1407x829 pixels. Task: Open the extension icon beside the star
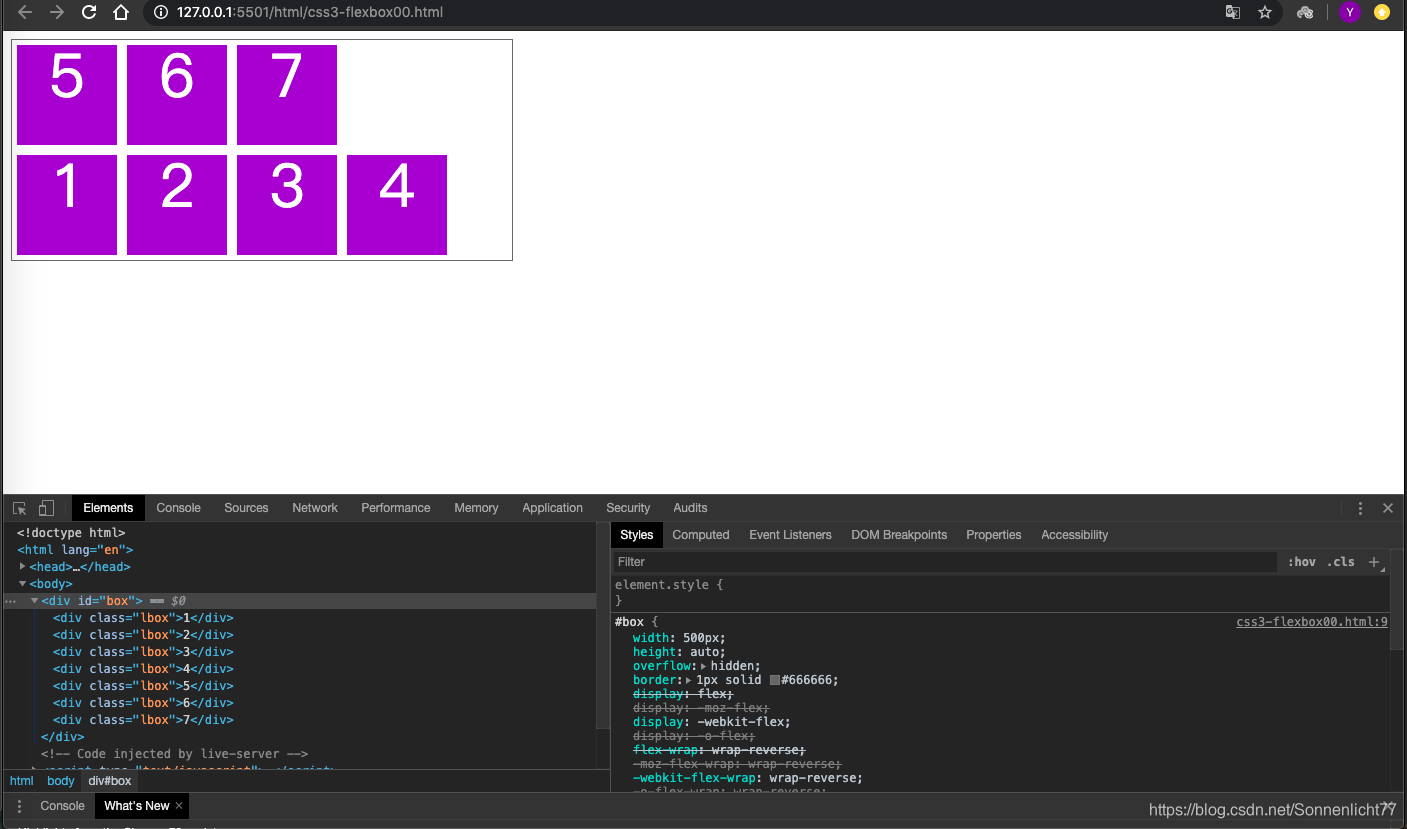1305,12
